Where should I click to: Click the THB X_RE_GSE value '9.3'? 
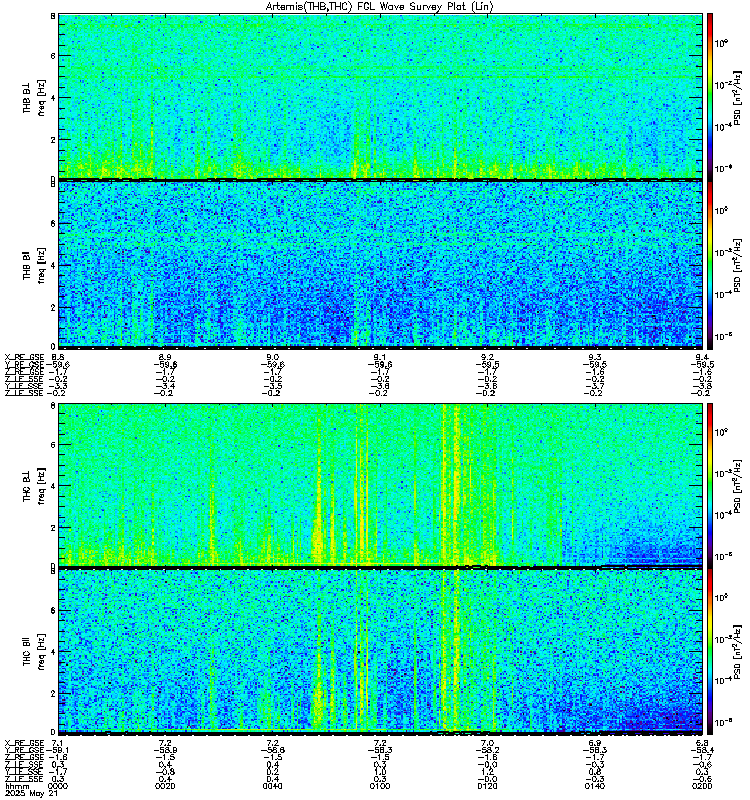point(595,357)
